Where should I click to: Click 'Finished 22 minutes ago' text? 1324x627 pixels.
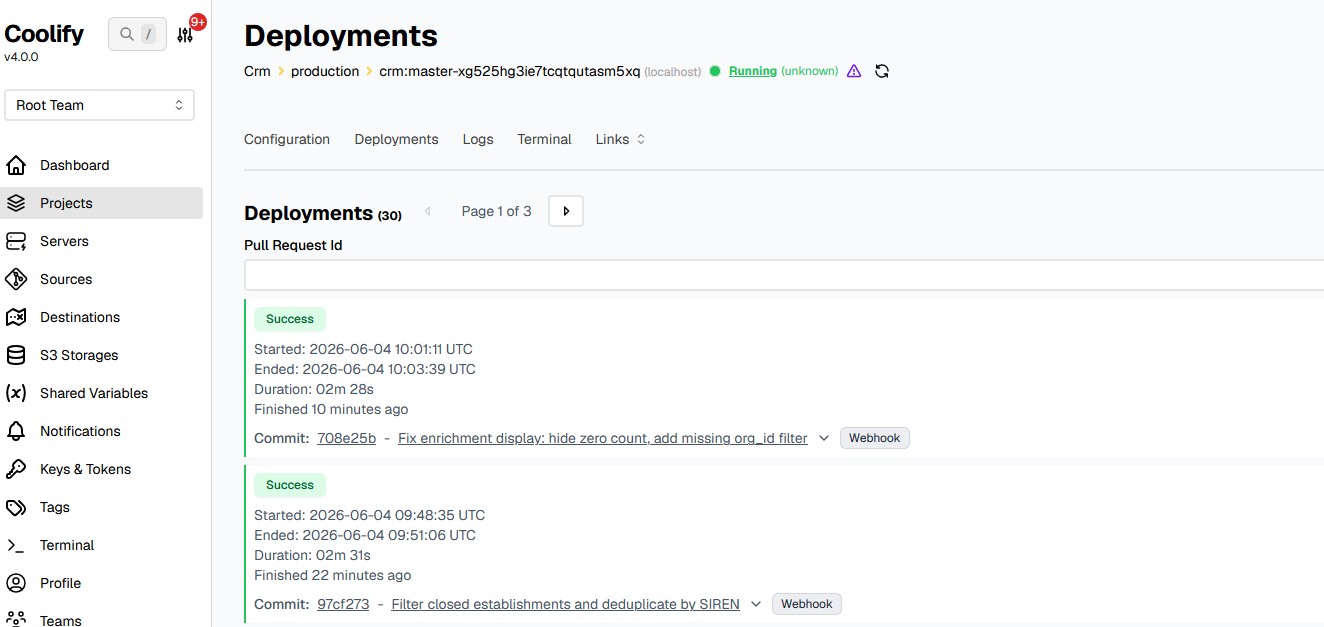(x=333, y=575)
